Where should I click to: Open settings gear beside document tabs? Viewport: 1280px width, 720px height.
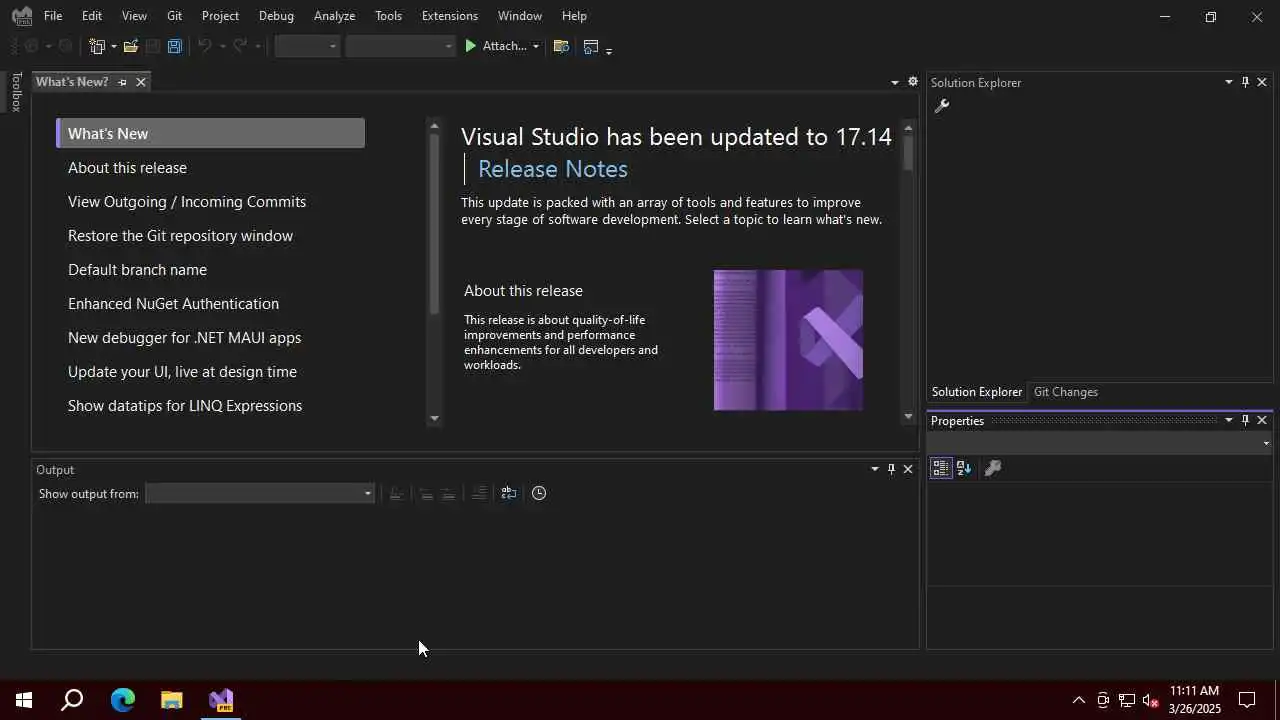(913, 82)
